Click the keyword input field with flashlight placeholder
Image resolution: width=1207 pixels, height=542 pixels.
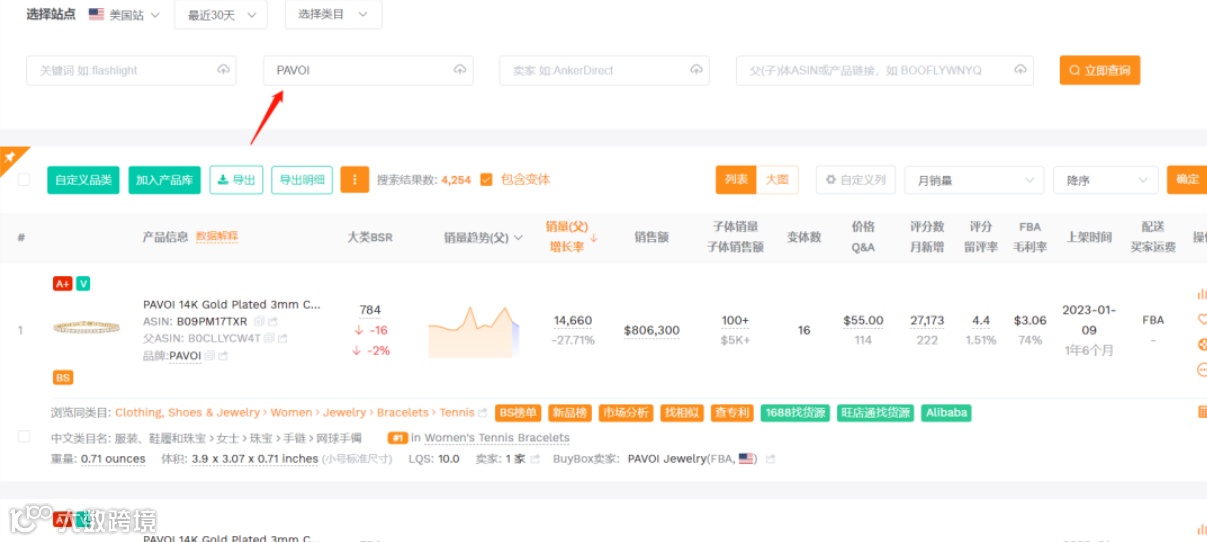pos(131,70)
